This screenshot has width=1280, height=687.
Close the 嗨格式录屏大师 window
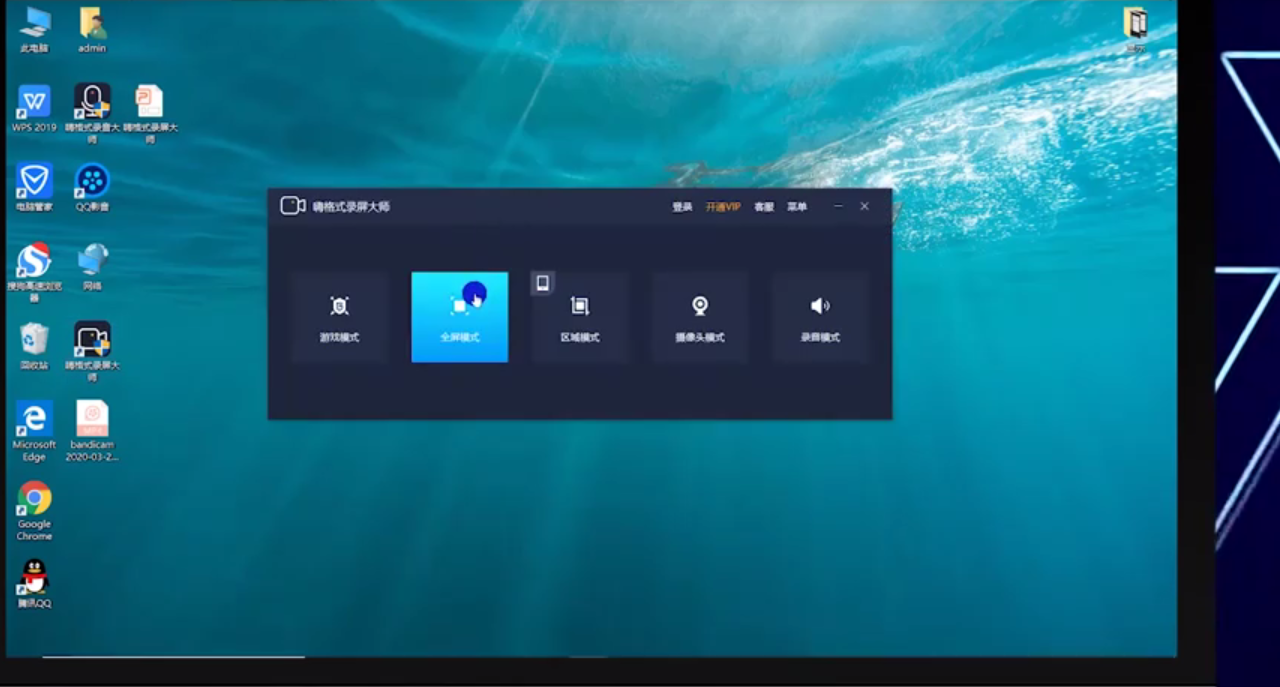point(864,206)
